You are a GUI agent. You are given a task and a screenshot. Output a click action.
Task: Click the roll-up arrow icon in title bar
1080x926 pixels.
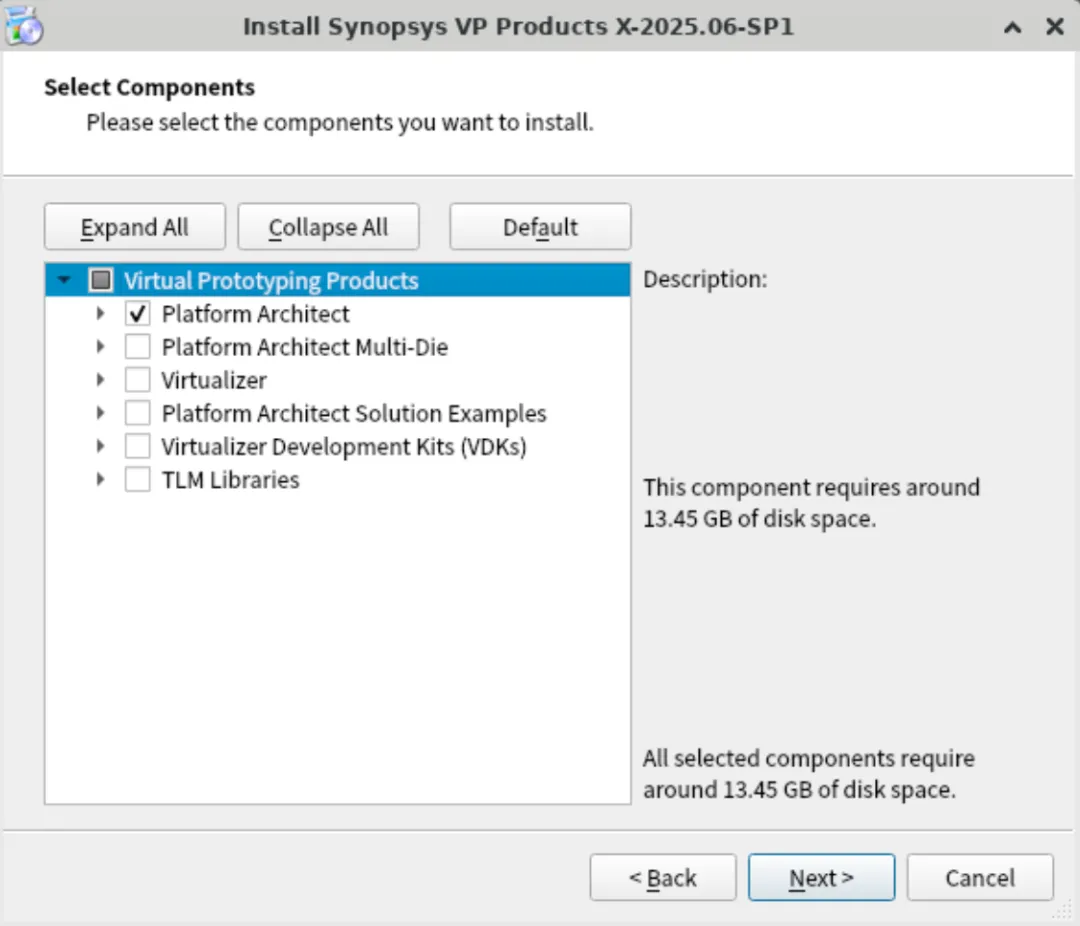[1012, 28]
